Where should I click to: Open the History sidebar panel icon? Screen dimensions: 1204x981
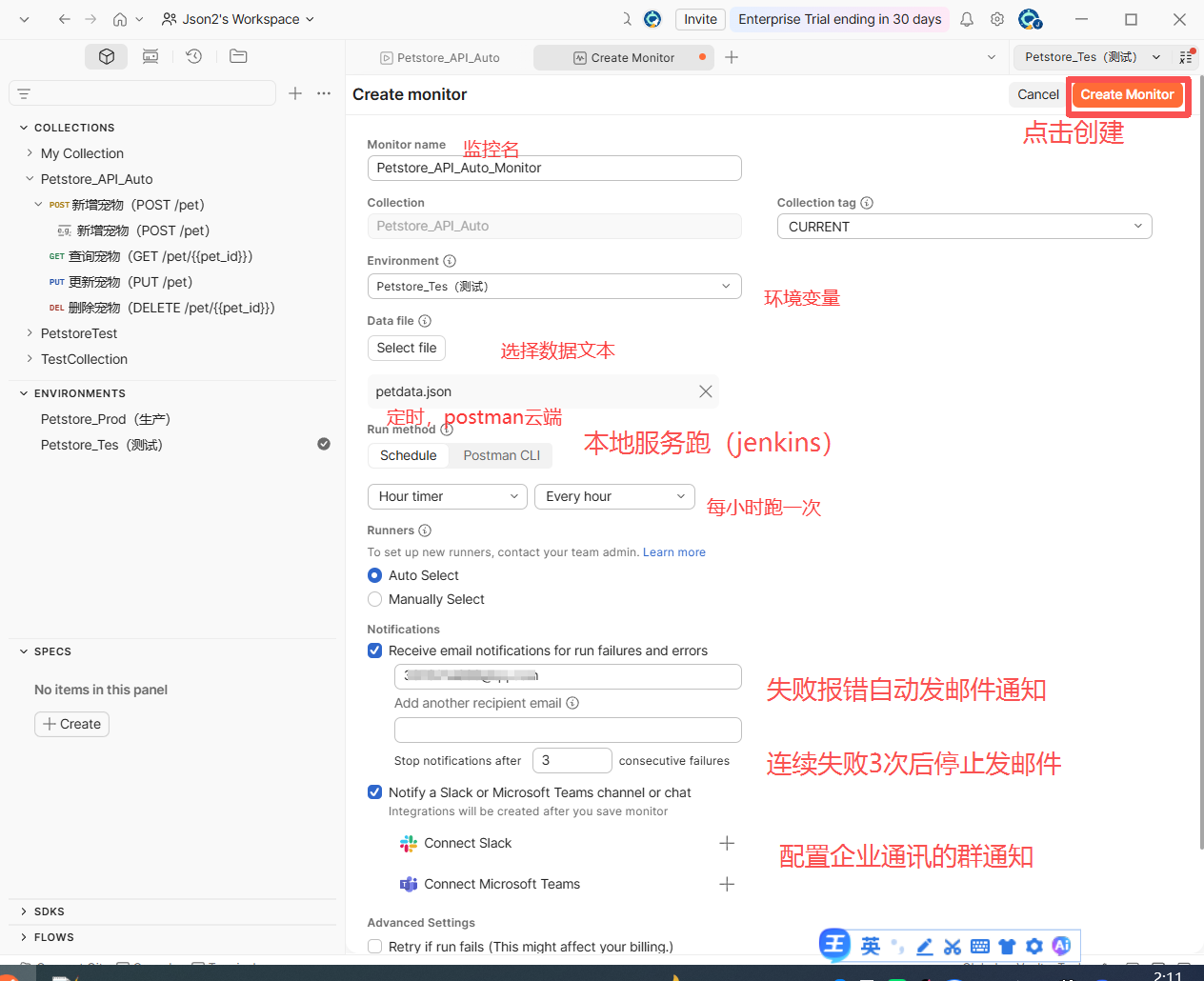[193, 57]
